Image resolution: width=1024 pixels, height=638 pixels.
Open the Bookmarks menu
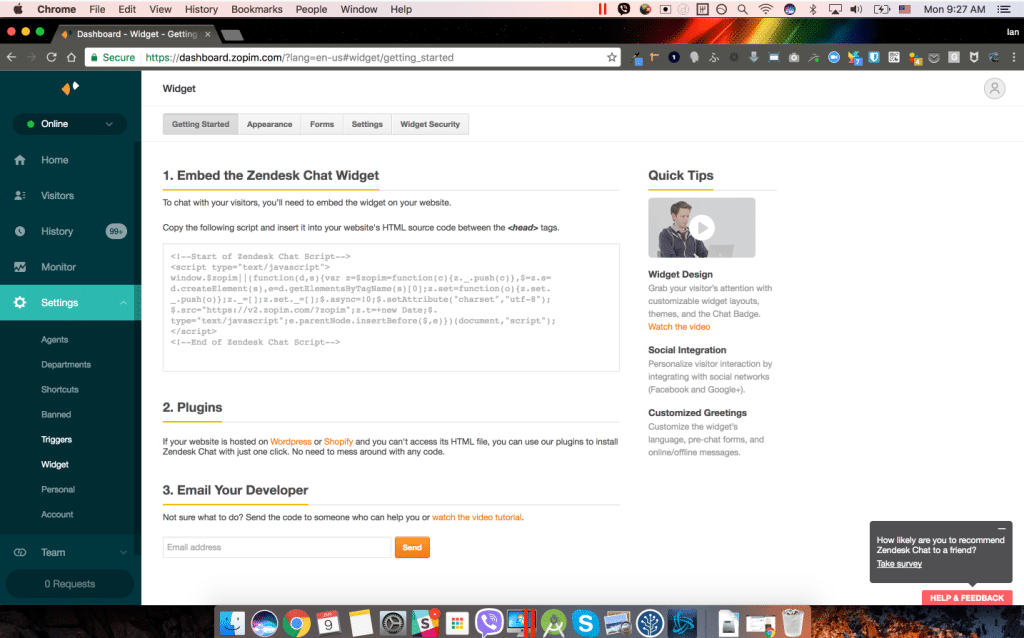[257, 9]
